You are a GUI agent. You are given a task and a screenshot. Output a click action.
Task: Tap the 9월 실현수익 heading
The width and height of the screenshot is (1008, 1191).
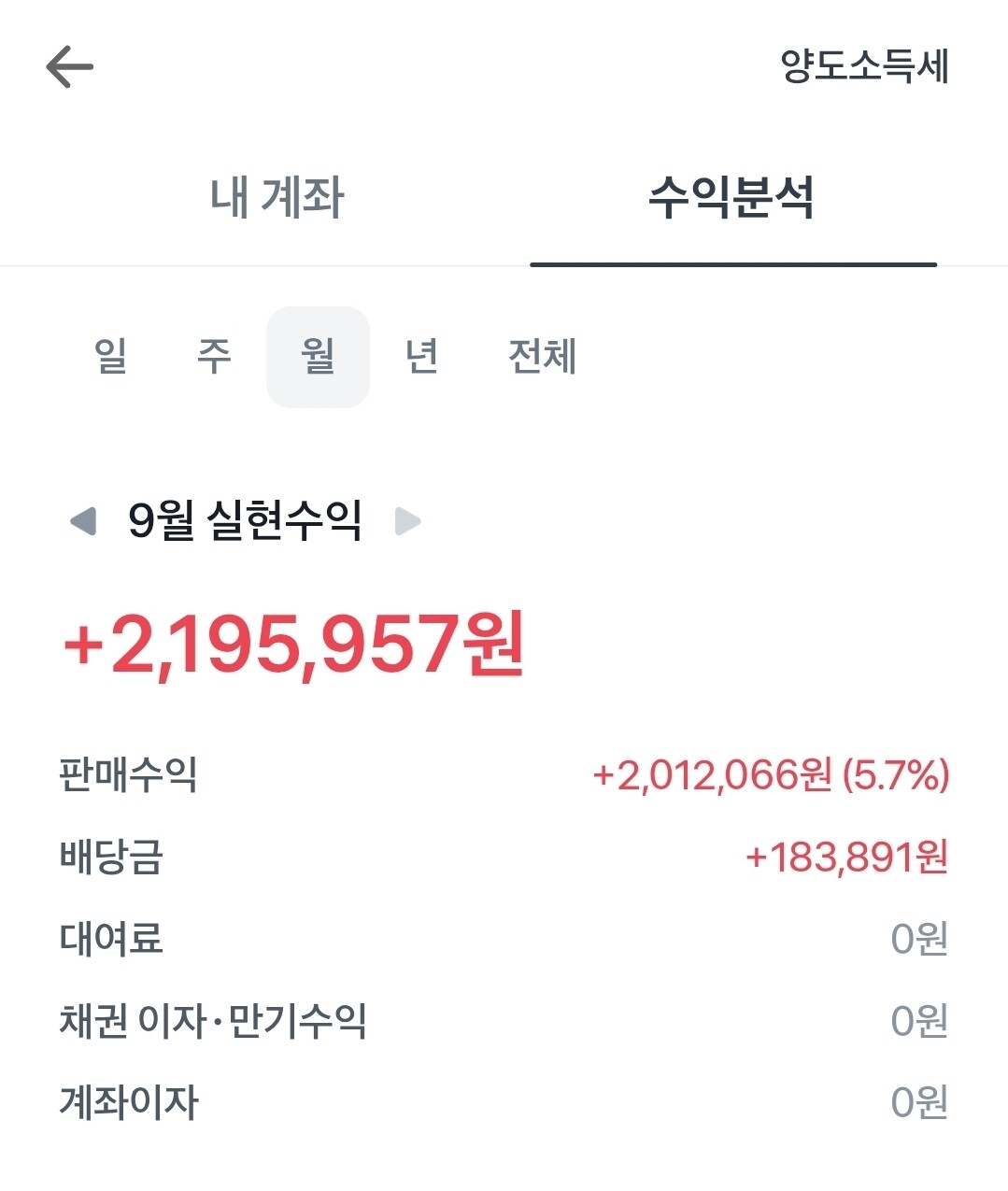coord(245,520)
